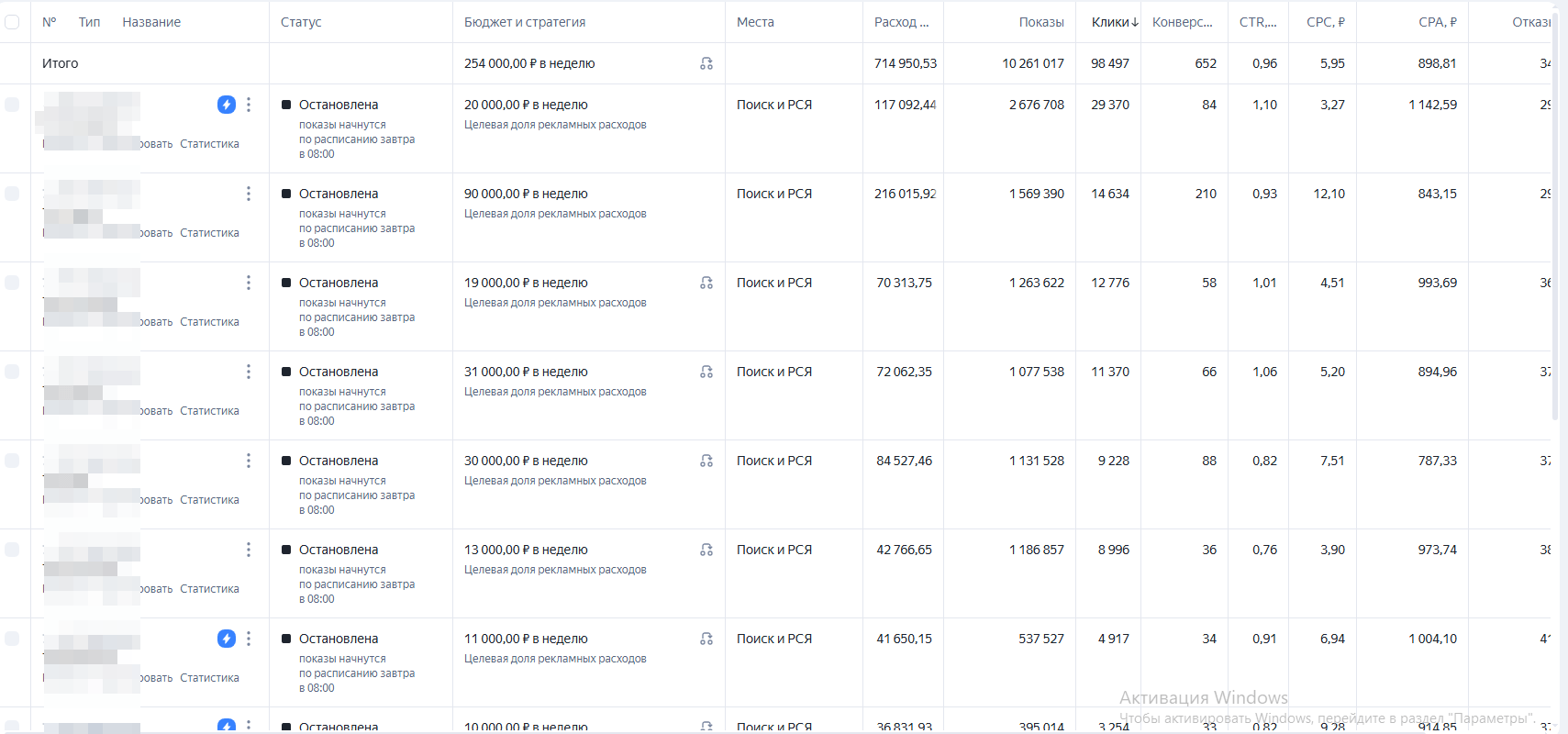Image resolution: width=1568 pixels, height=734 pixels.
Task: Tick the select-all checkbox in the table header
Action: point(12,22)
